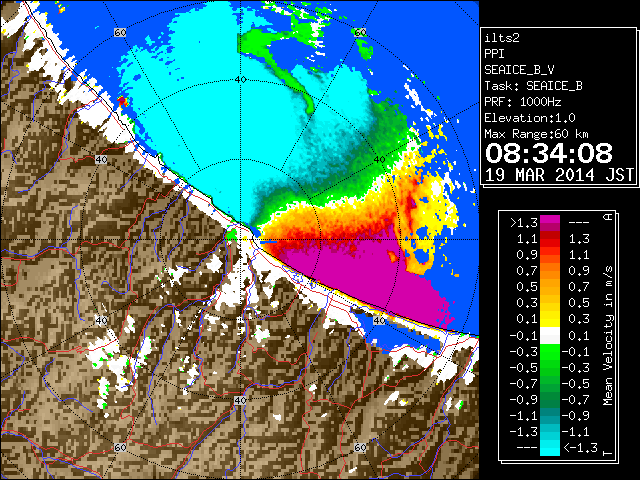The image size is (640, 480).
Task: Select the 19 MAR 2014 JST date
Action: click(x=559, y=175)
